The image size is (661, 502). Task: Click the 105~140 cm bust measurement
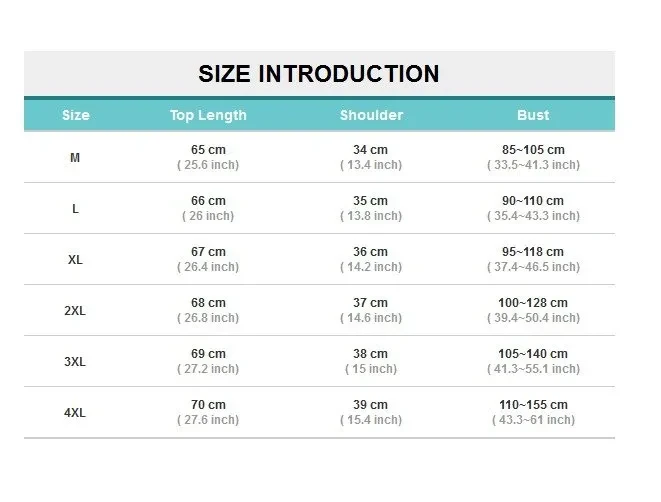point(533,353)
